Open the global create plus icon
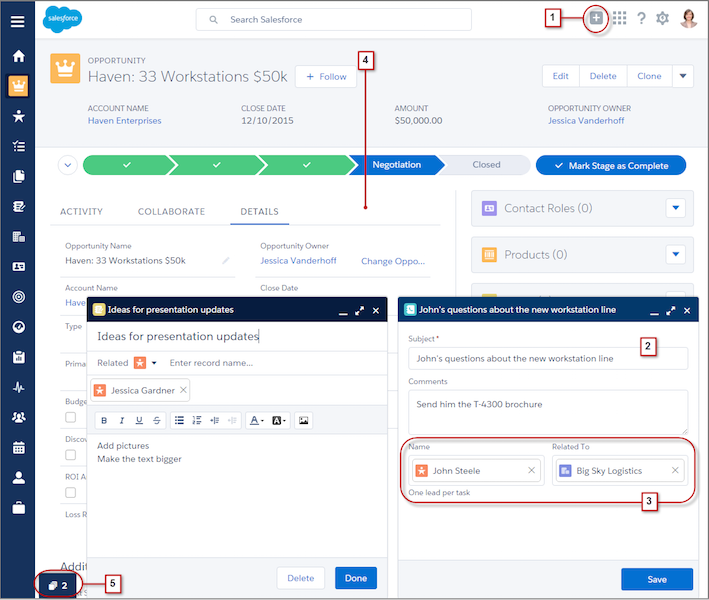Viewport: 709px width, 600px height. click(x=596, y=19)
